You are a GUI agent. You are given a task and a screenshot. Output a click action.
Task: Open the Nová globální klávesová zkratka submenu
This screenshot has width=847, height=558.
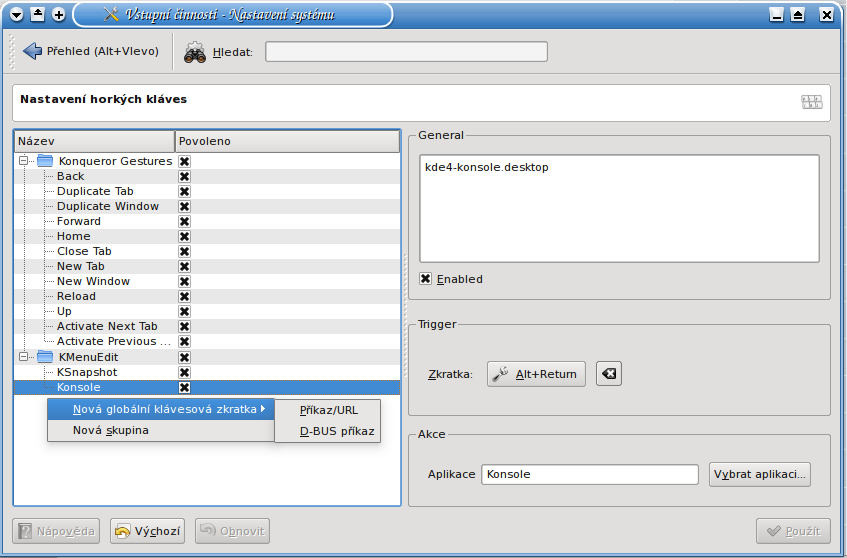click(164, 409)
